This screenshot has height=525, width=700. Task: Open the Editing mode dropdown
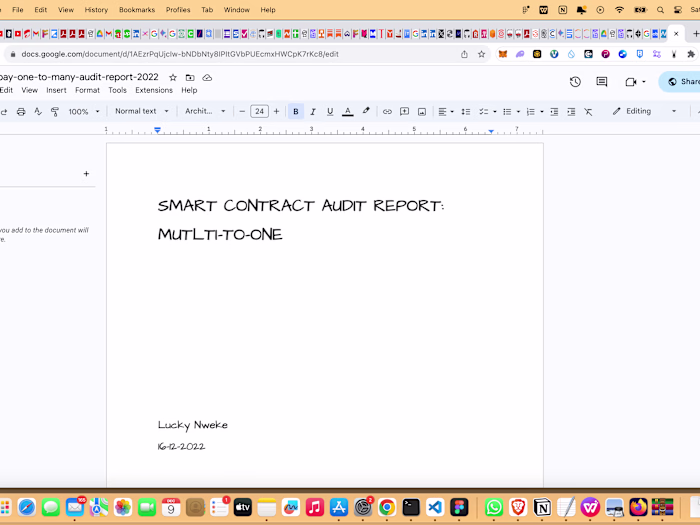(644, 111)
